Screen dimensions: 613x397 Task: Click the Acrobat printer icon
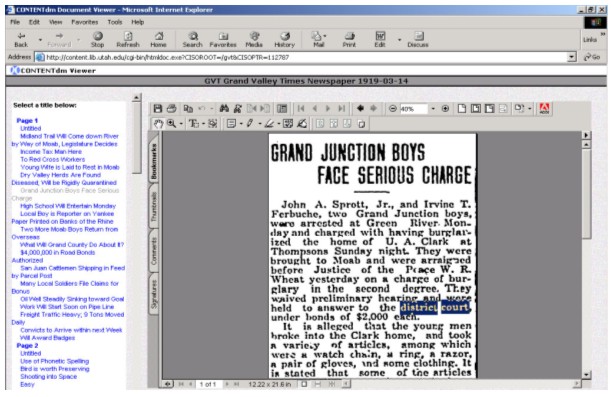172,108
